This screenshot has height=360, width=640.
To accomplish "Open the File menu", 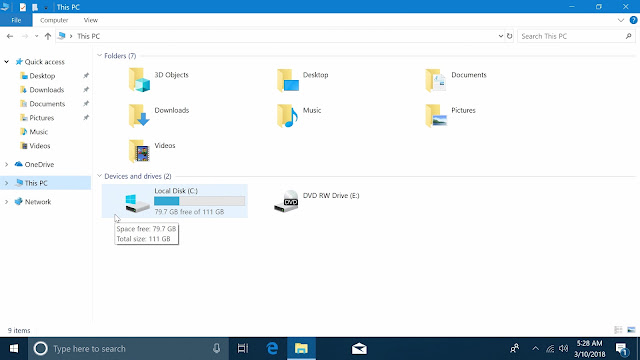I will 16,20.
